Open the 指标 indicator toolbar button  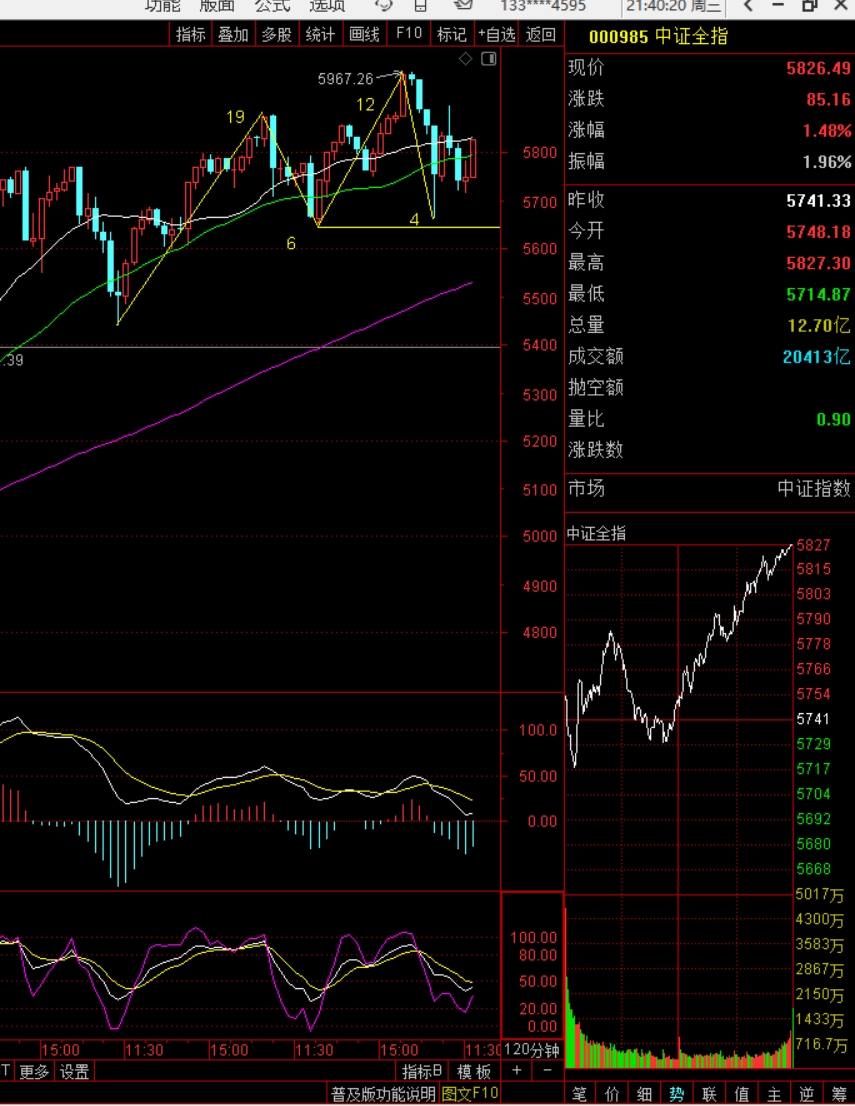pyautogui.click(x=190, y=34)
